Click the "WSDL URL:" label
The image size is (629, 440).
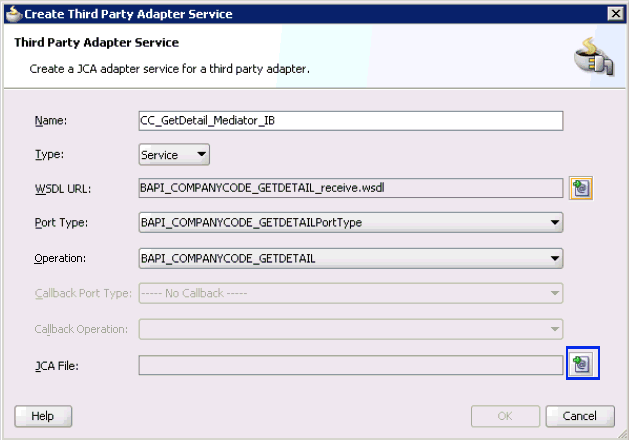tap(63, 188)
